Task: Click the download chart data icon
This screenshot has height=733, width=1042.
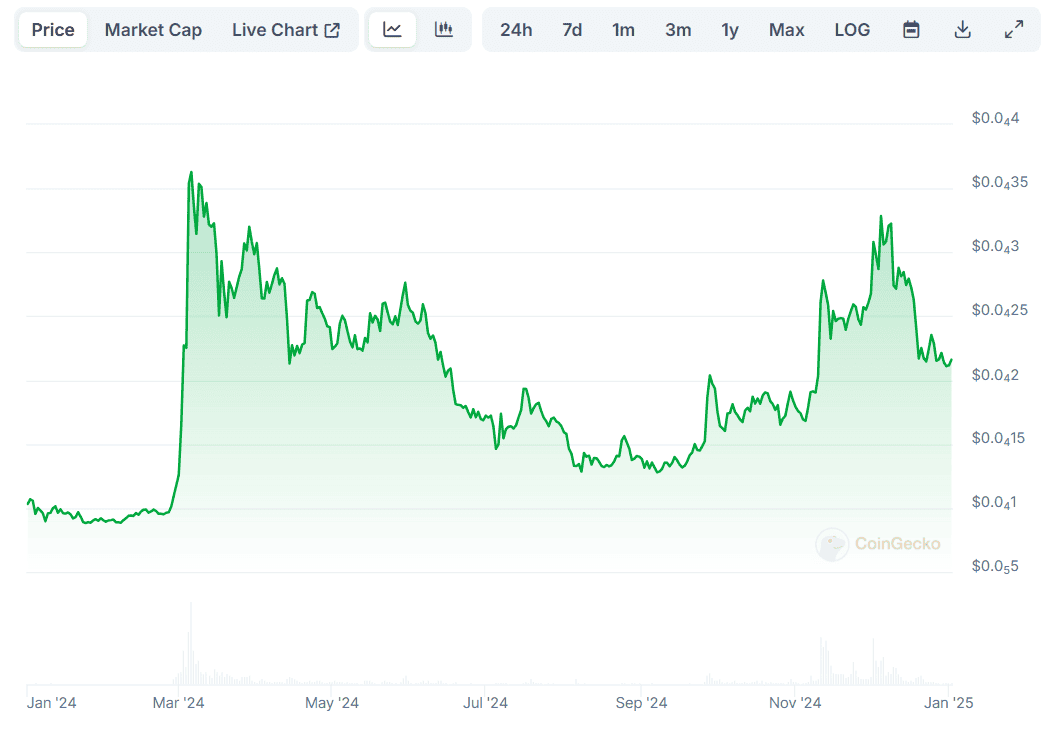Action: click(x=962, y=30)
